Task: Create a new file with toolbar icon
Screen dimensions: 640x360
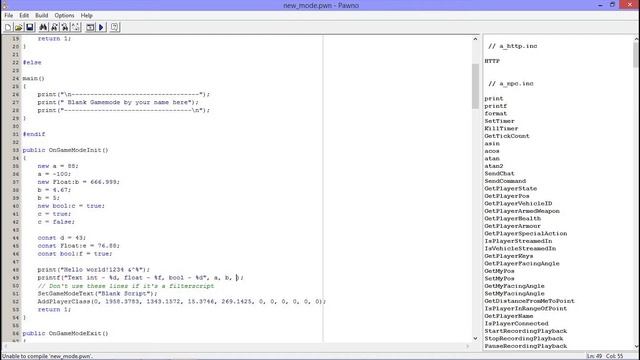Action: tap(8, 27)
